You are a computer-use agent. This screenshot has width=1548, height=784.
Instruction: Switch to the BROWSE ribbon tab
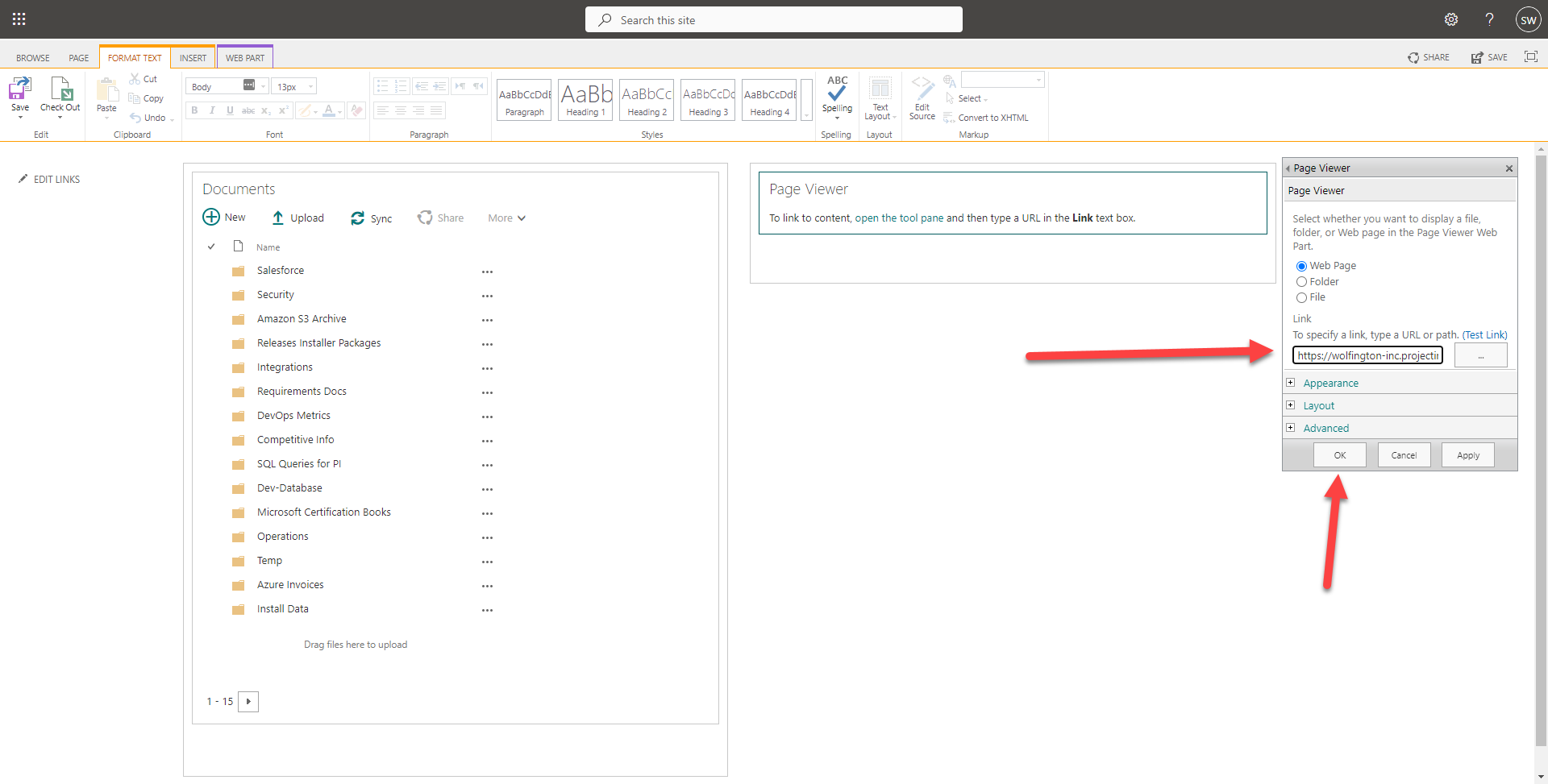(33, 58)
